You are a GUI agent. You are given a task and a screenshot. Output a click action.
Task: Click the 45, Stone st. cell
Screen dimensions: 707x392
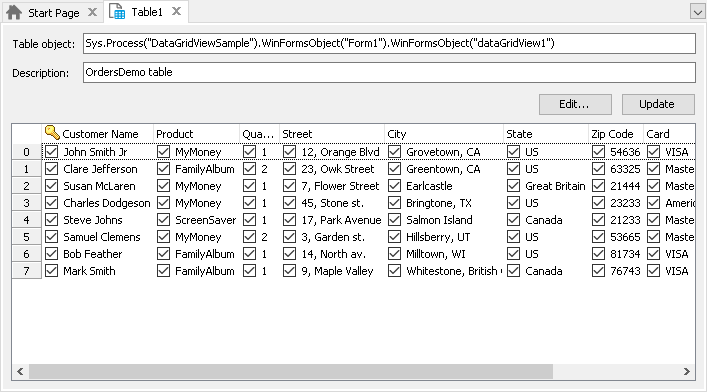(332, 203)
